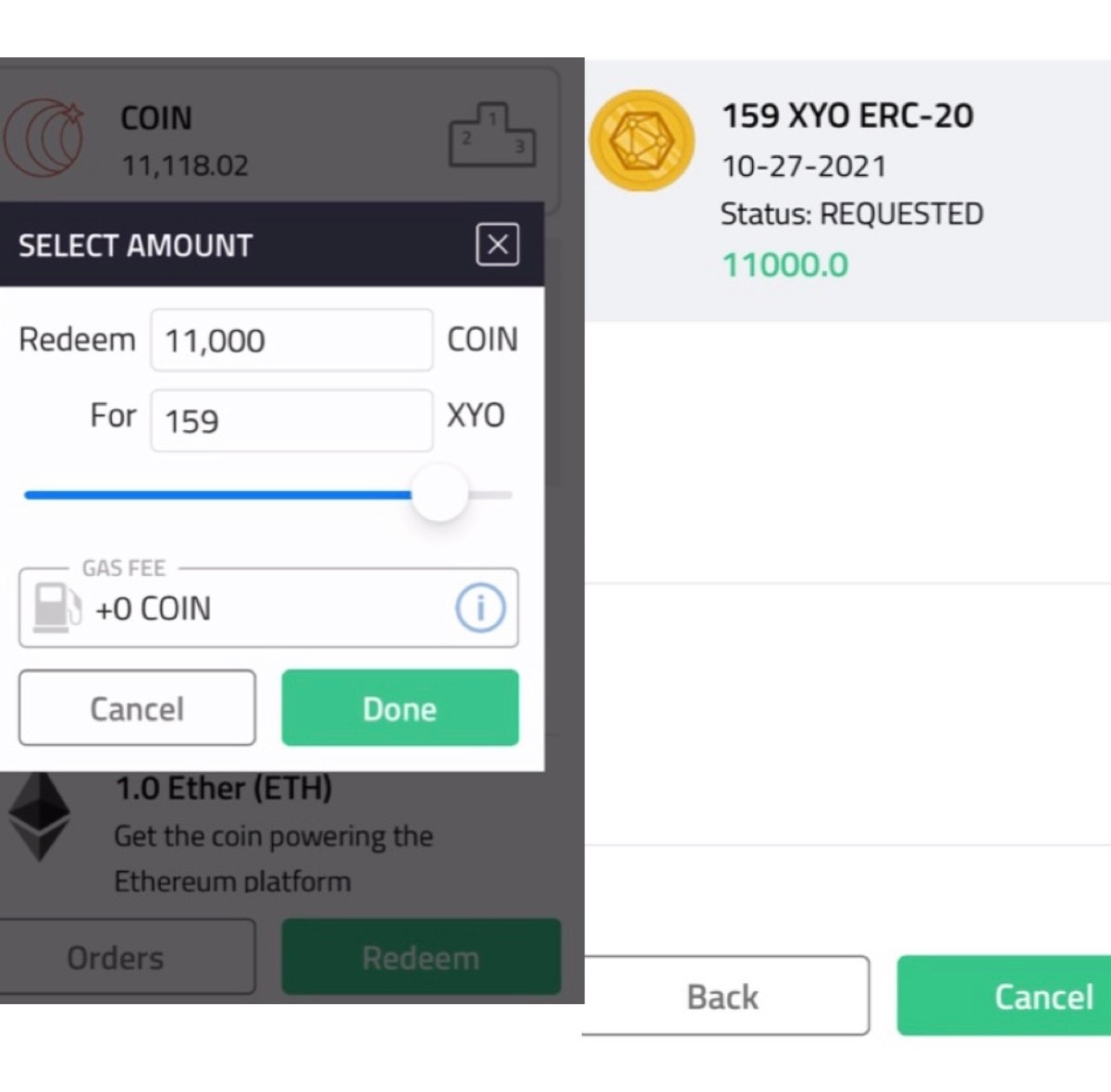Open the gas fee info icon

480,607
